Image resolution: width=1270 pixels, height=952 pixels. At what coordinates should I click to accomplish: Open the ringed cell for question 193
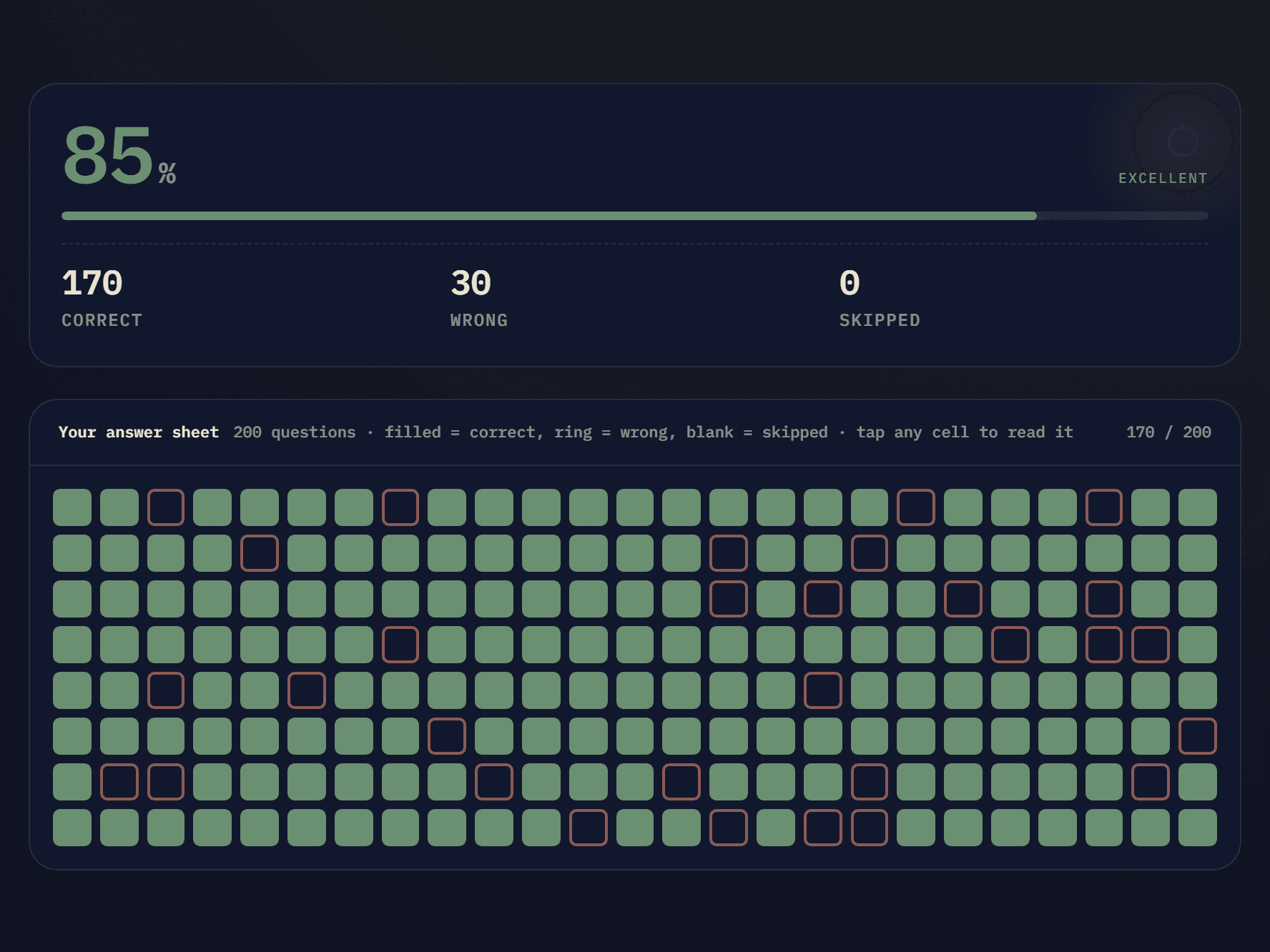coord(870,828)
